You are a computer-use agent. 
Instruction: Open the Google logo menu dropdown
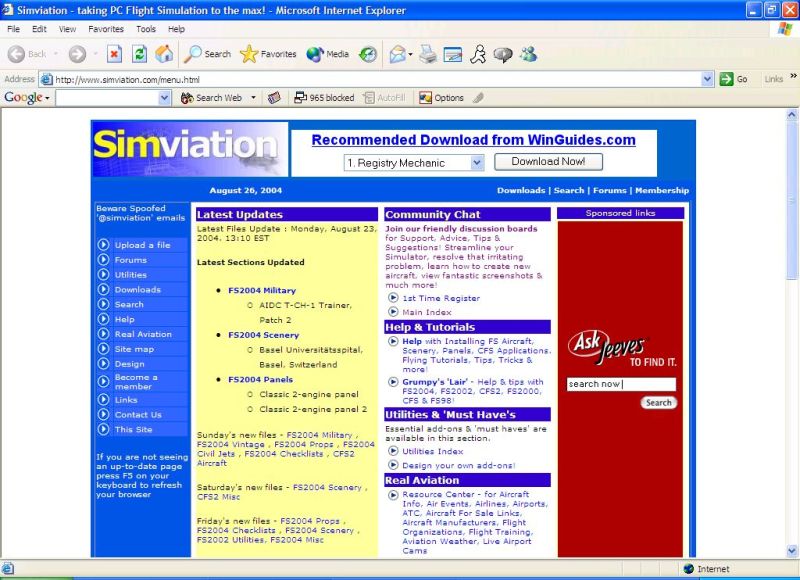click(x=47, y=98)
